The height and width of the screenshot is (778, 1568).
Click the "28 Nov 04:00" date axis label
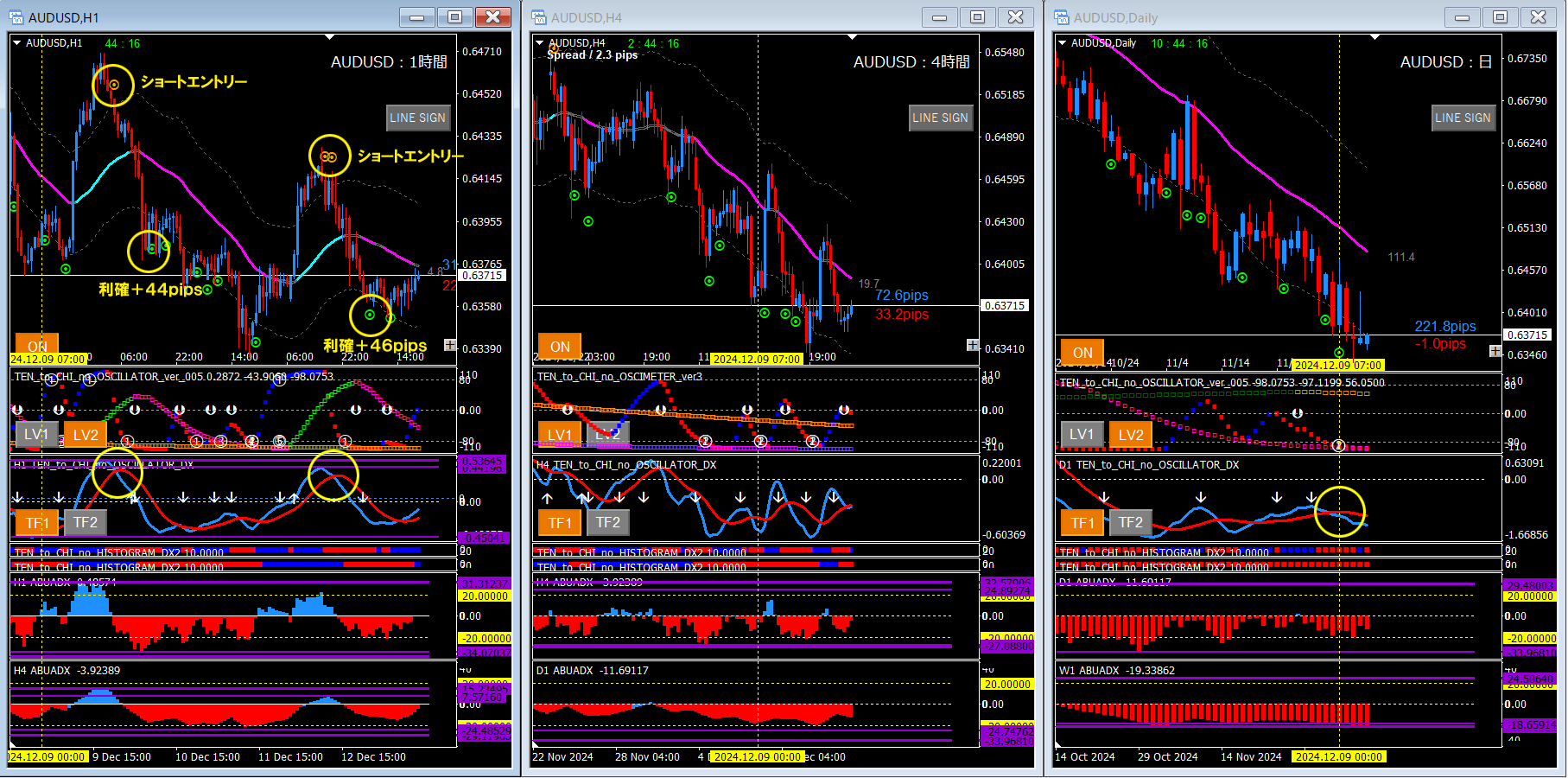pyautogui.click(x=647, y=757)
